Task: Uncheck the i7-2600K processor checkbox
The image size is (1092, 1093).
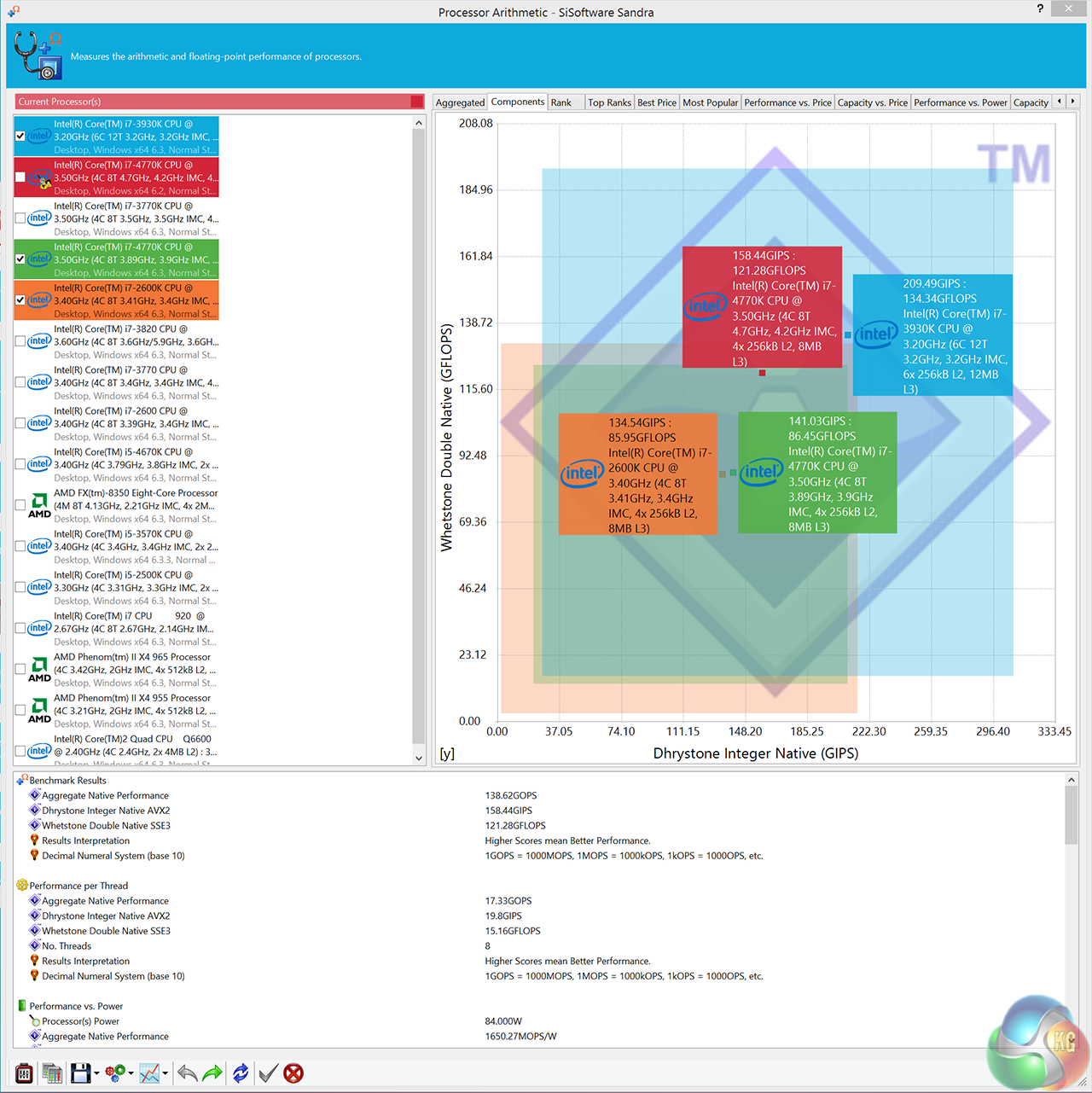Action: click(20, 300)
